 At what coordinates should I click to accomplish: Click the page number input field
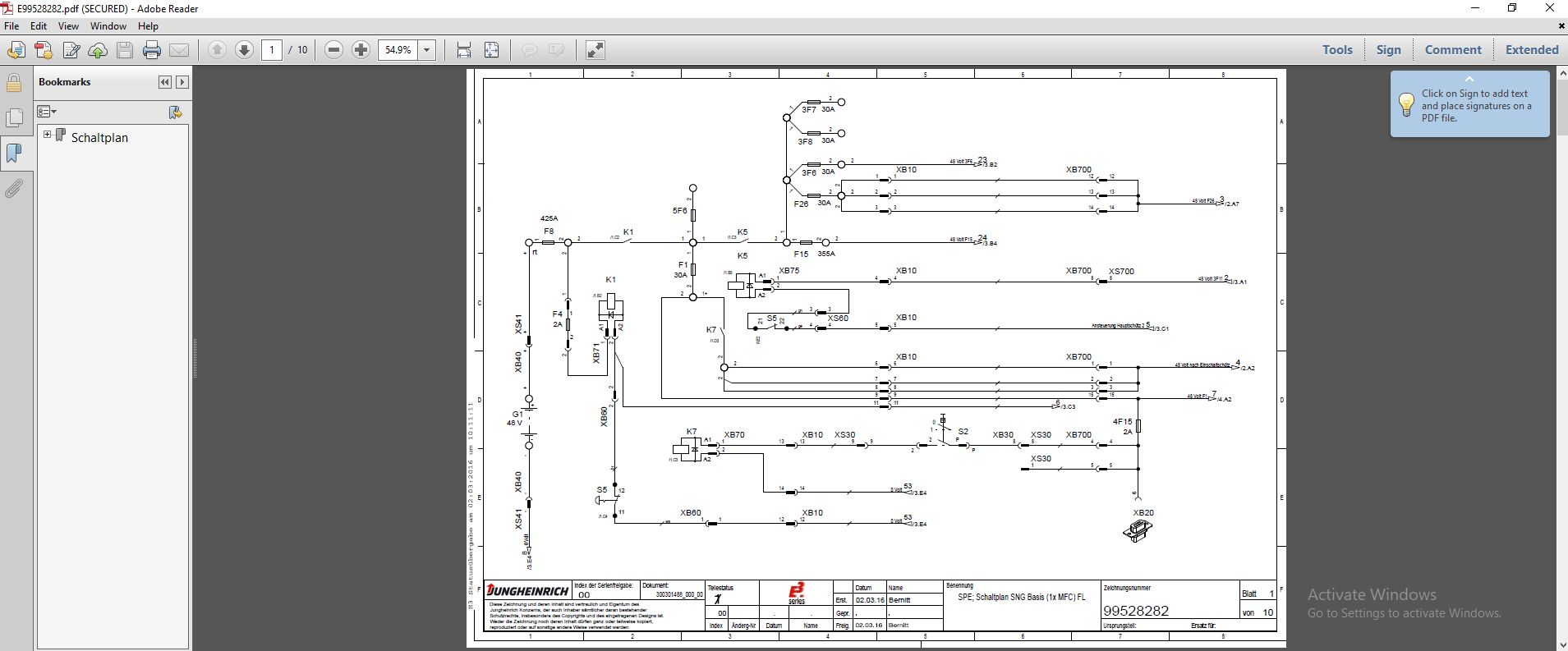[x=272, y=50]
